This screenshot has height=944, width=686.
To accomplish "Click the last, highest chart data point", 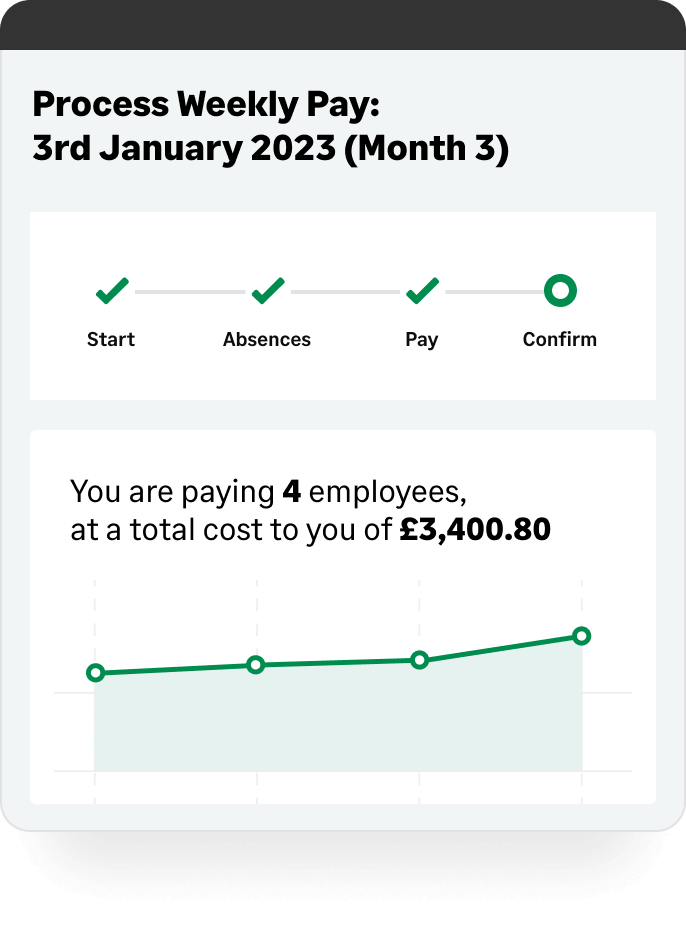I will click(582, 636).
